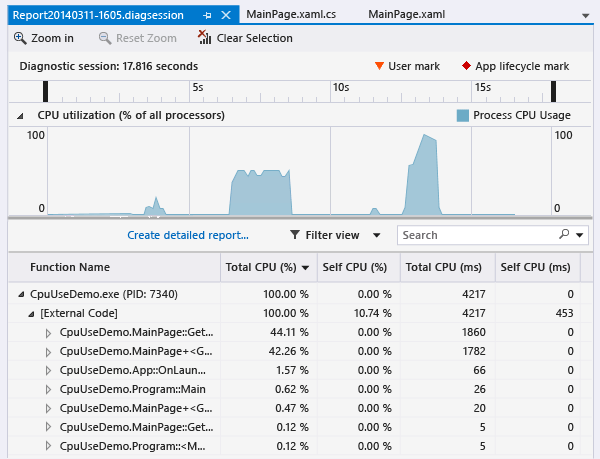Click the Zoom in button label
The height and width of the screenshot is (459, 600).
(x=52, y=38)
